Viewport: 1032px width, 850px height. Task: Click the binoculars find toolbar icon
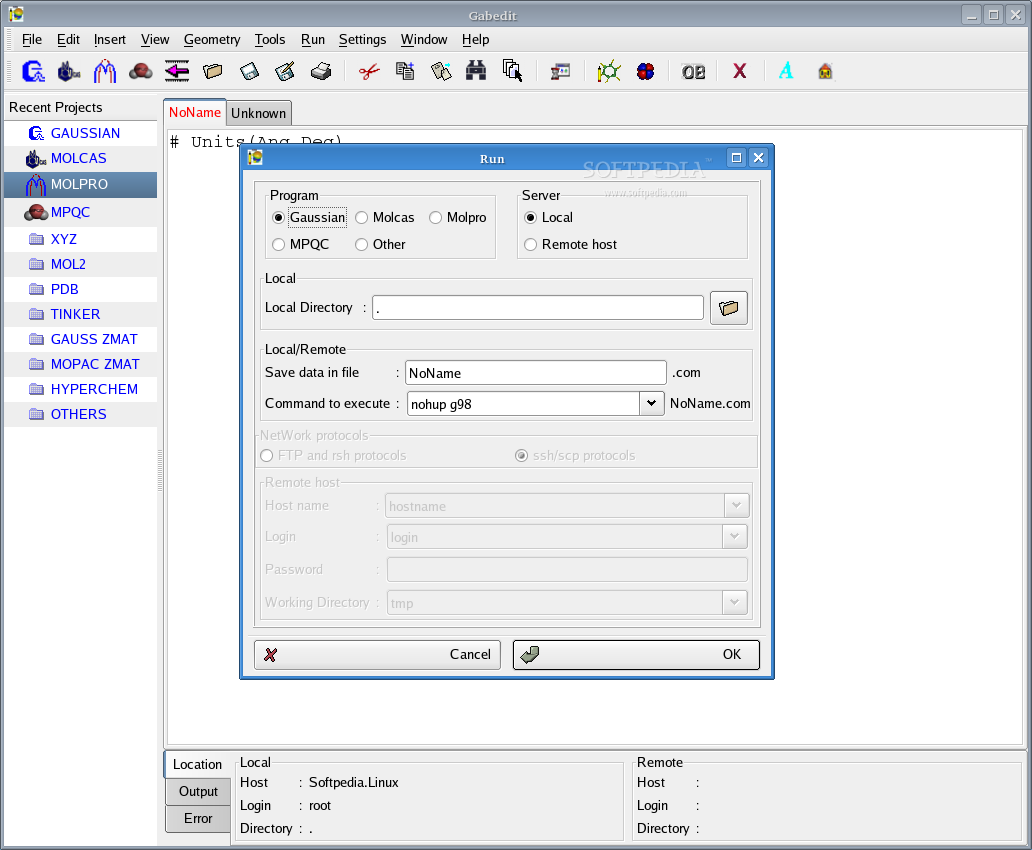pos(476,71)
